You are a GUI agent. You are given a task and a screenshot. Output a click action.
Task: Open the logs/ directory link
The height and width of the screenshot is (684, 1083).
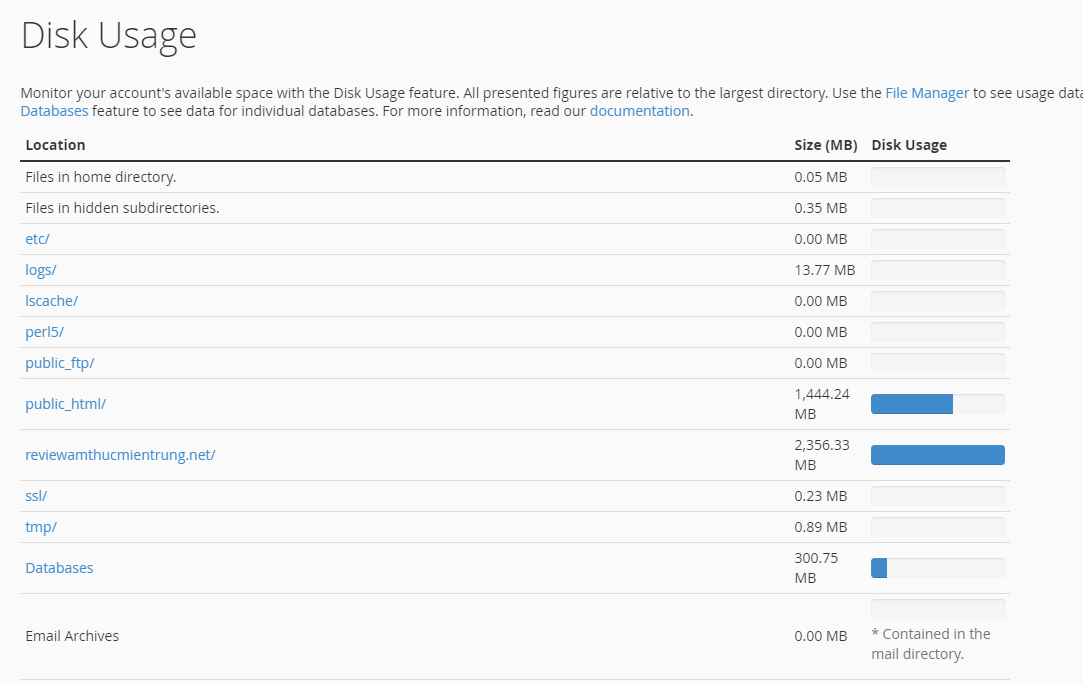[x=40, y=270]
